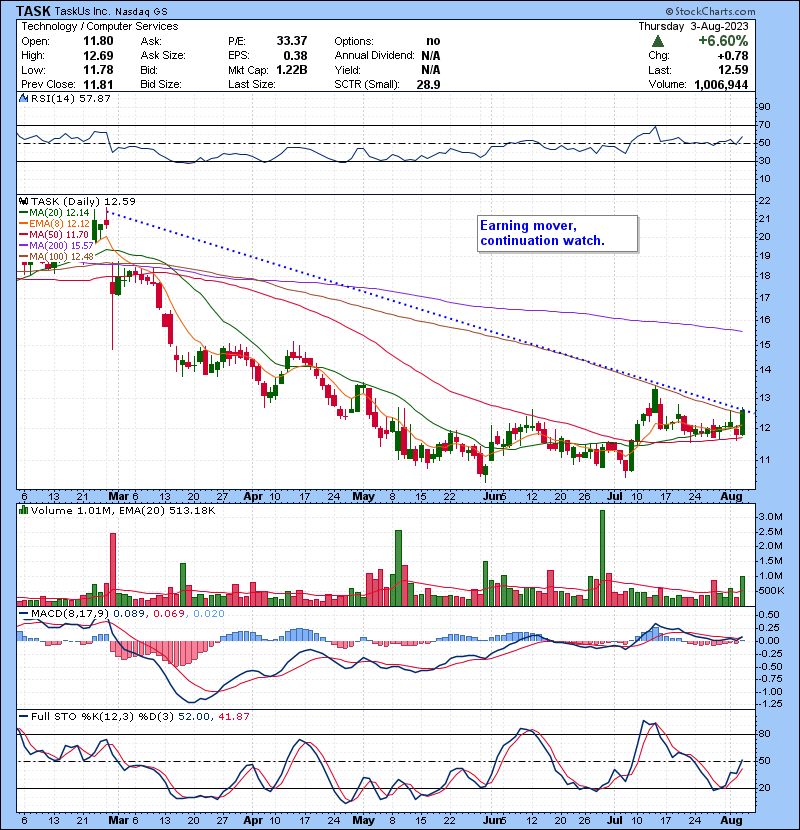Viewport: 800px width, 830px height.
Task: Click the Options value 'no'
Action: coord(433,41)
